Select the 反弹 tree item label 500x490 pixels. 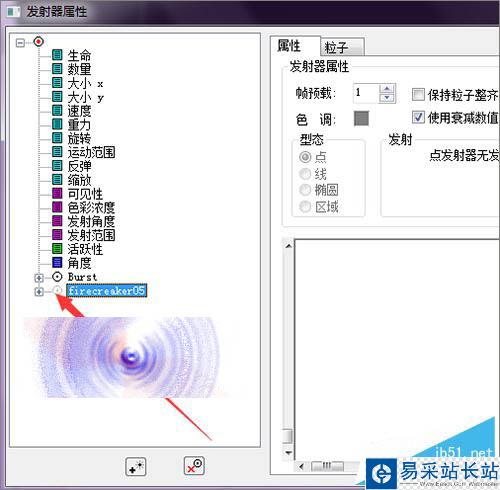pyautogui.click(x=79, y=166)
